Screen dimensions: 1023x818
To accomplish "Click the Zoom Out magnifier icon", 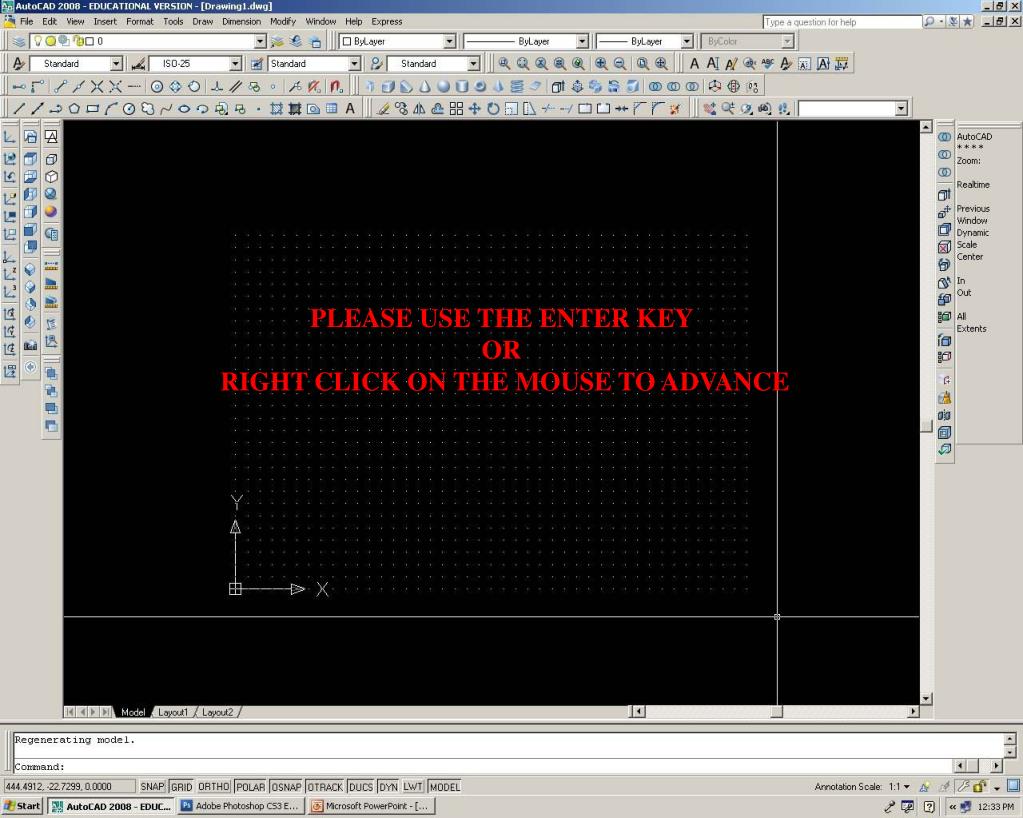I will pyautogui.click(x=619, y=63).
